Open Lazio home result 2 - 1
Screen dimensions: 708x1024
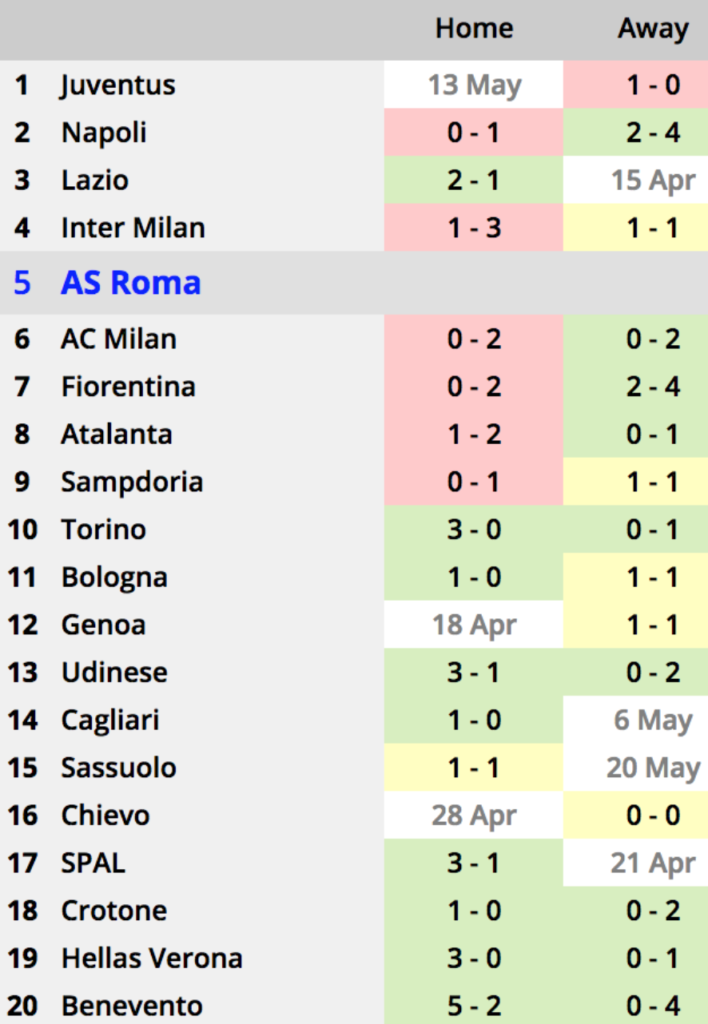point(474,180)
